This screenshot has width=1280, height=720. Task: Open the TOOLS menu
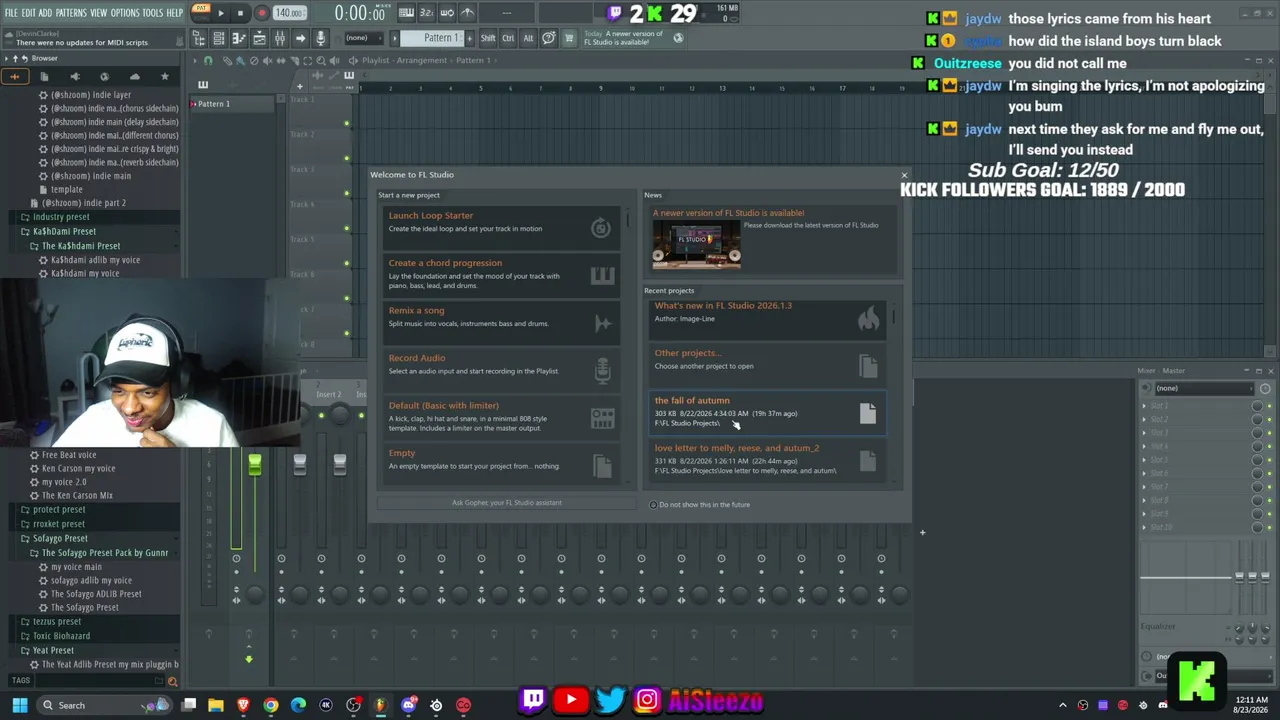152,13
